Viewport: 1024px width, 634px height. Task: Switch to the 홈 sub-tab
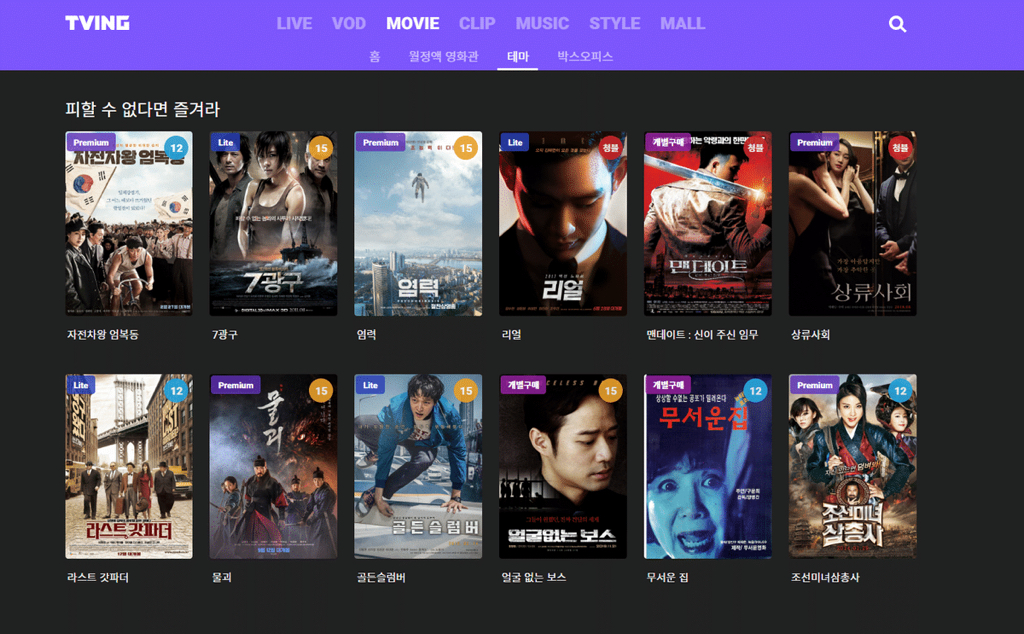375,56
